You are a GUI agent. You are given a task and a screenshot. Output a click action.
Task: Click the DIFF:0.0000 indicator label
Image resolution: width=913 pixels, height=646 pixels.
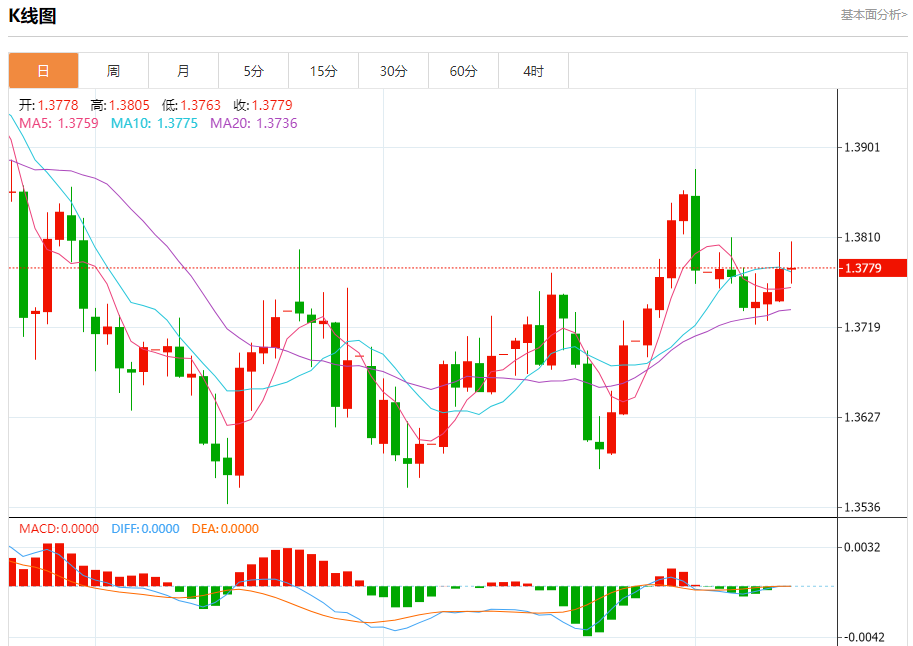click(146, 528)
